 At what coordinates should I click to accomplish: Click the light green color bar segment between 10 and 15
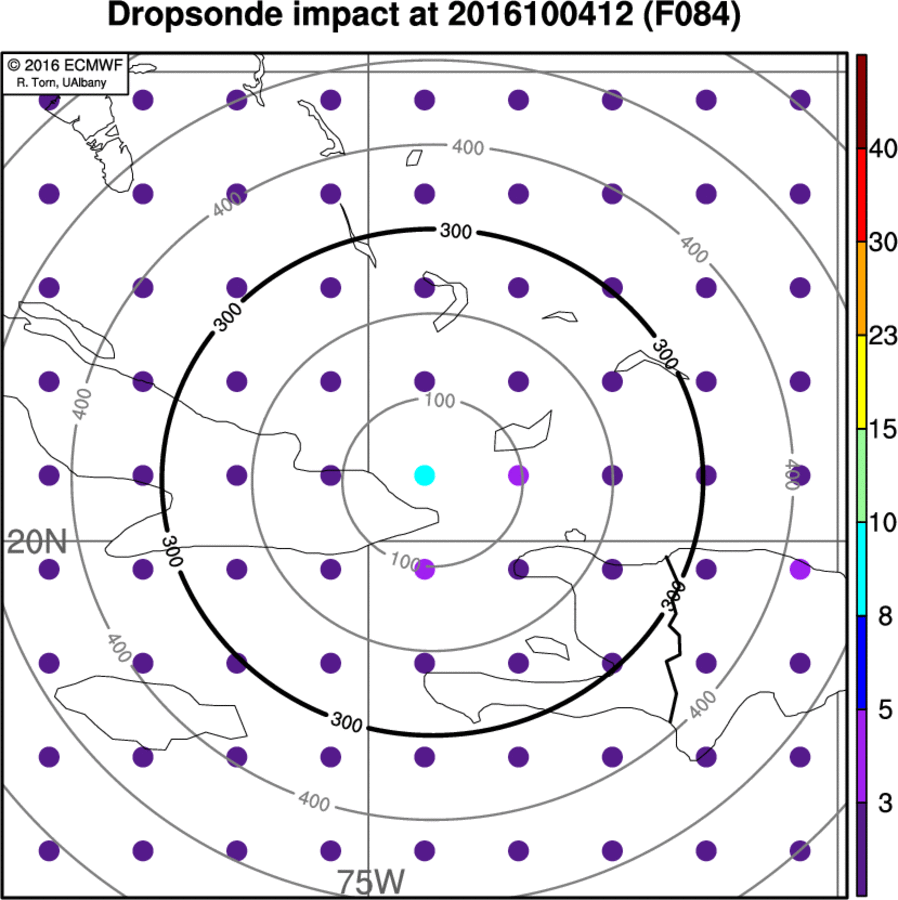tap(862, 475)
